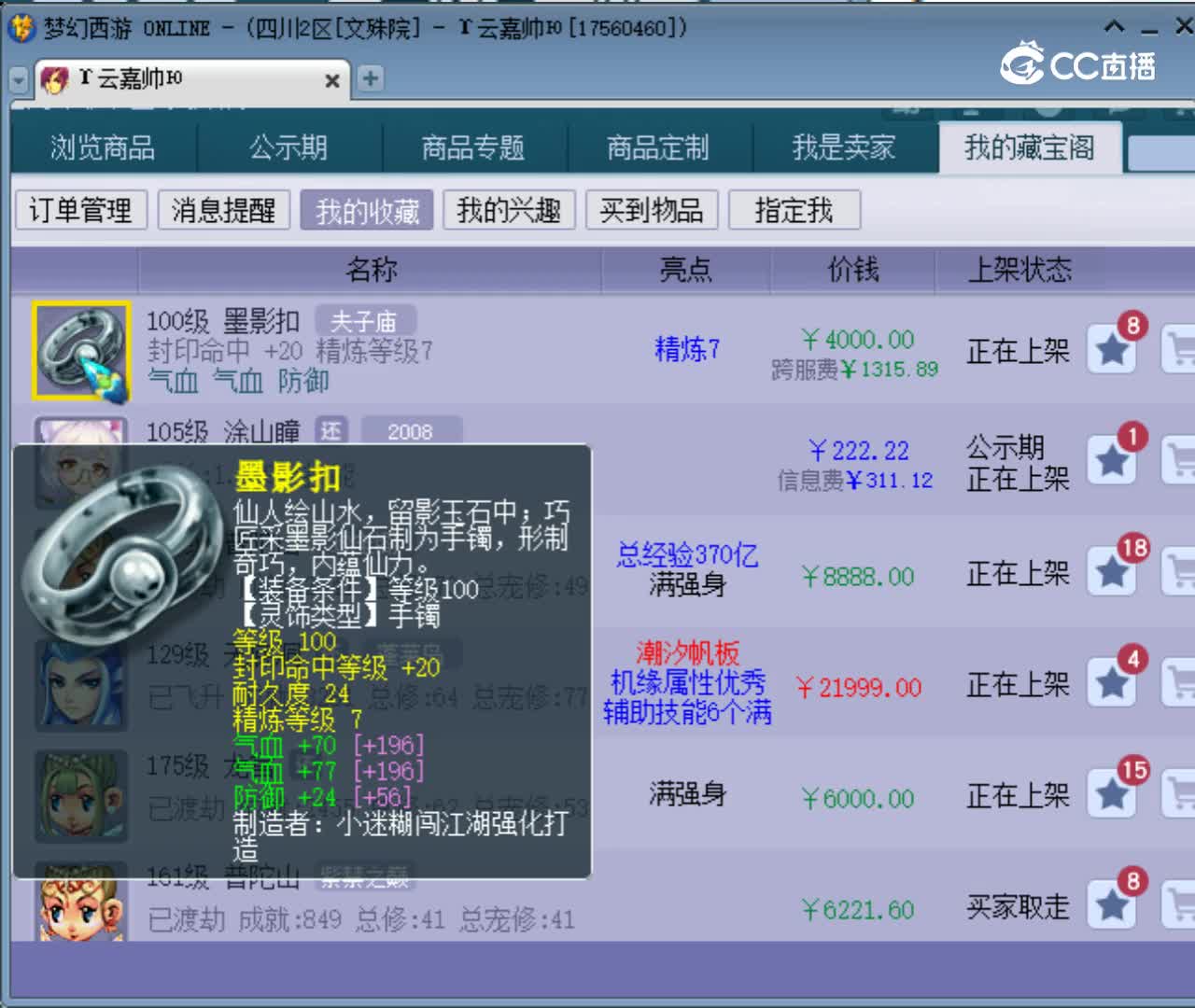Image resolution: width=1195 pixels, height=1008 pixels.
Task: Add ￥6221.60 item to cart
Action: click(1178, 905)
